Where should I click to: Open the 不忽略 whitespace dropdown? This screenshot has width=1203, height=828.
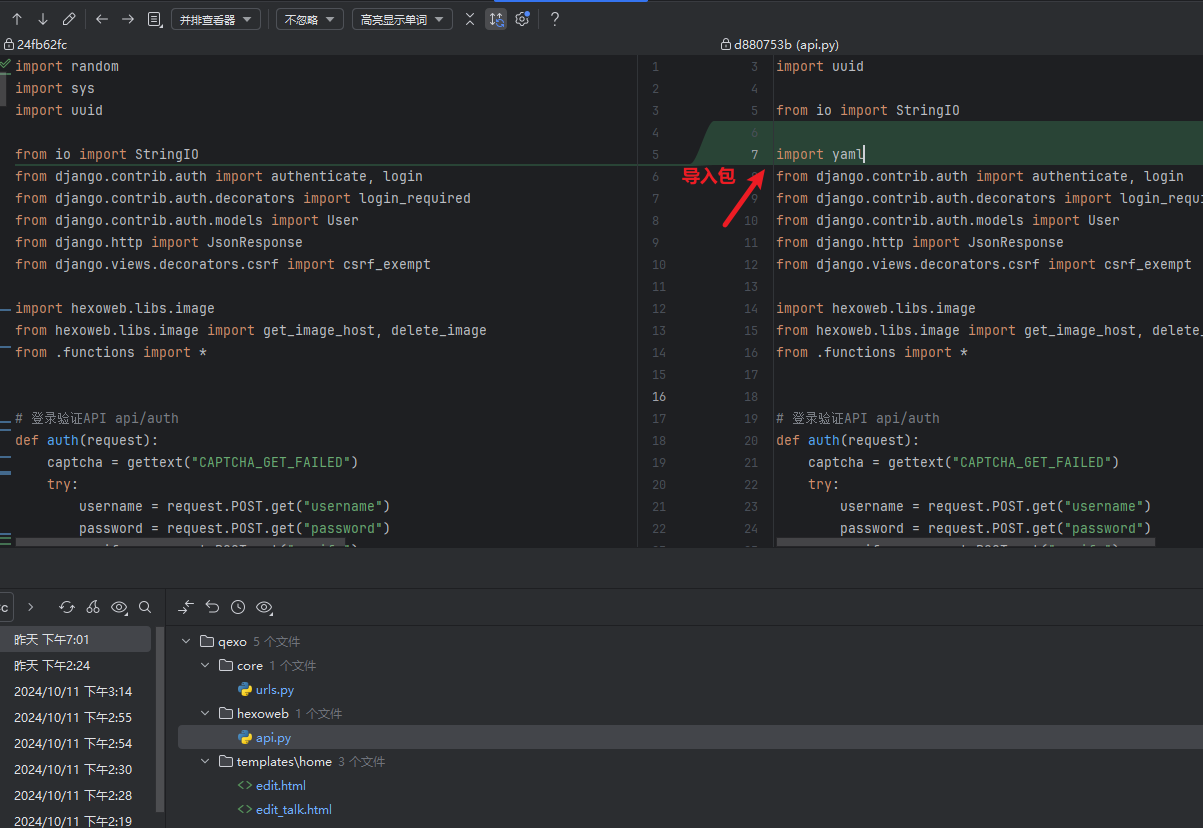(x=310, y=19)
